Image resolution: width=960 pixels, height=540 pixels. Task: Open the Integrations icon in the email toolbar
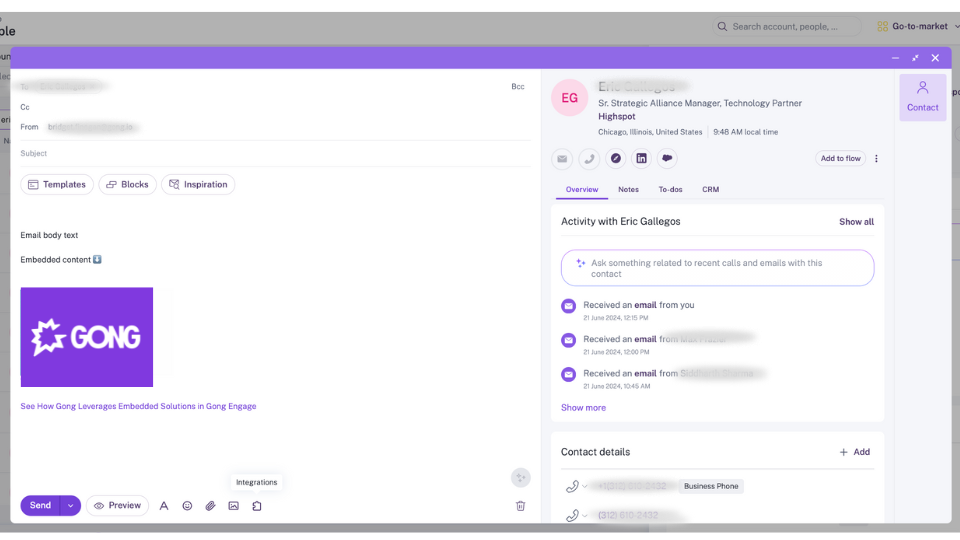257,506
